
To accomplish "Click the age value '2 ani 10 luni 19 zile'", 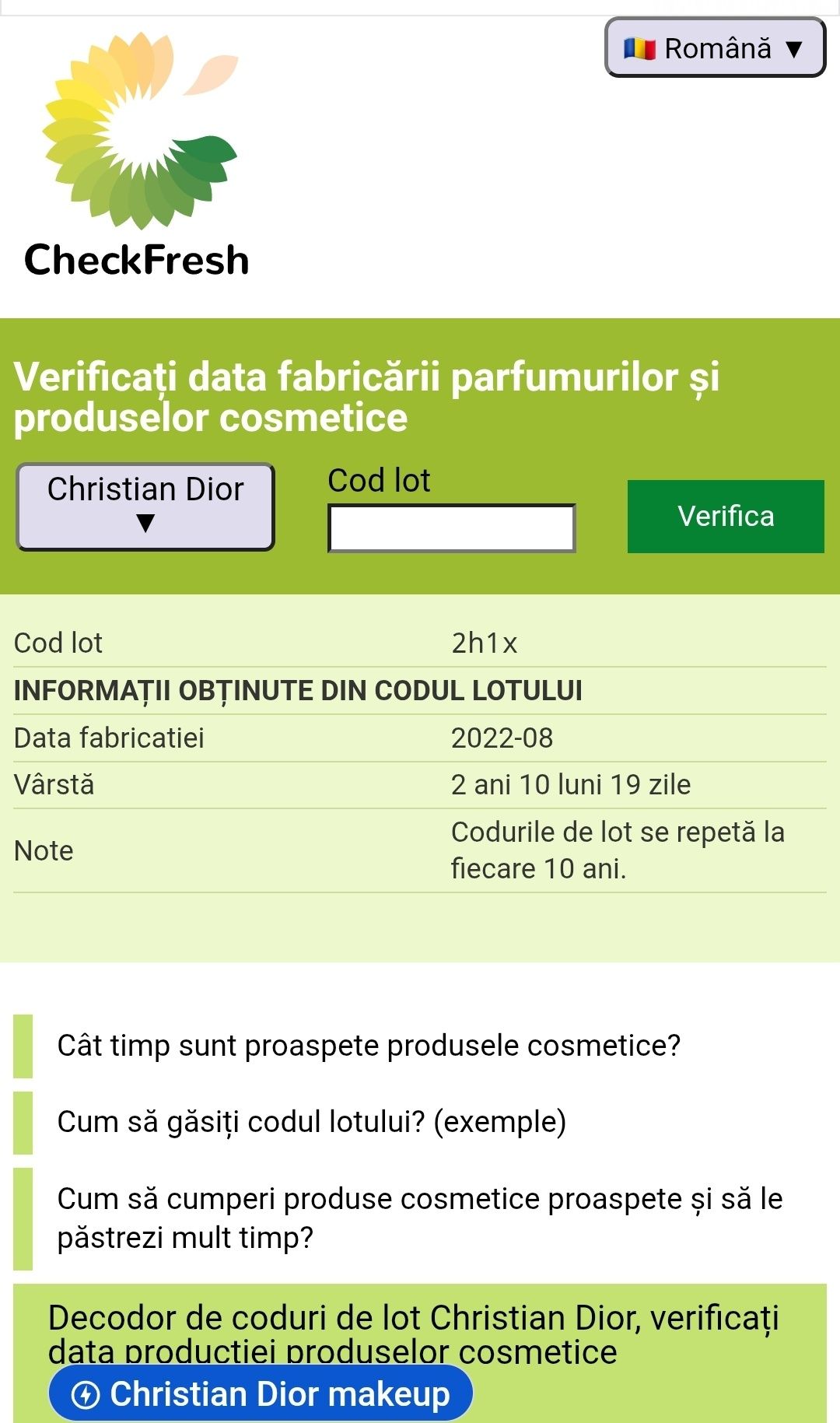I will click(x=571, y=784).
